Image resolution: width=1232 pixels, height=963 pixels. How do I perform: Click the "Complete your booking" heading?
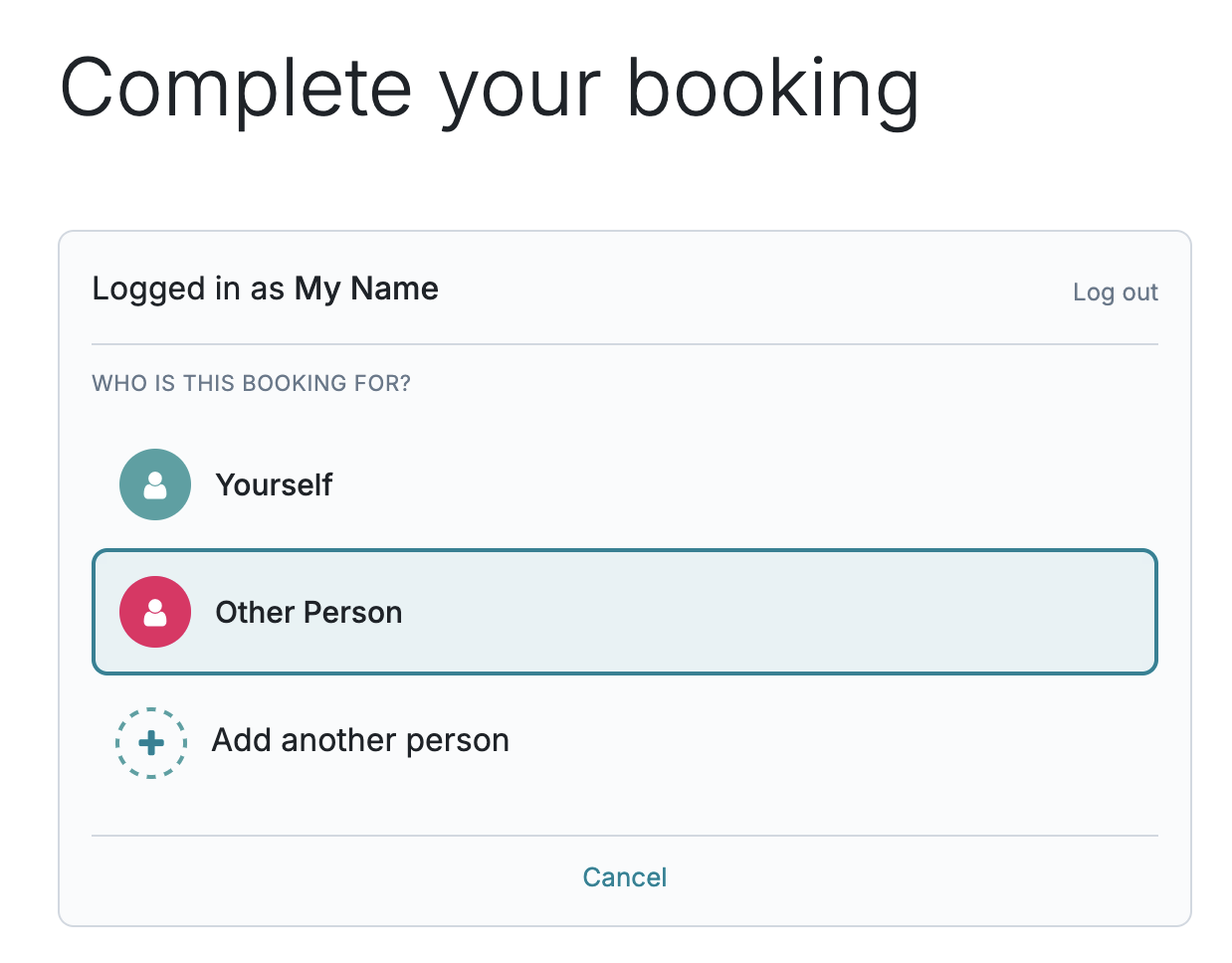[489, 88]
